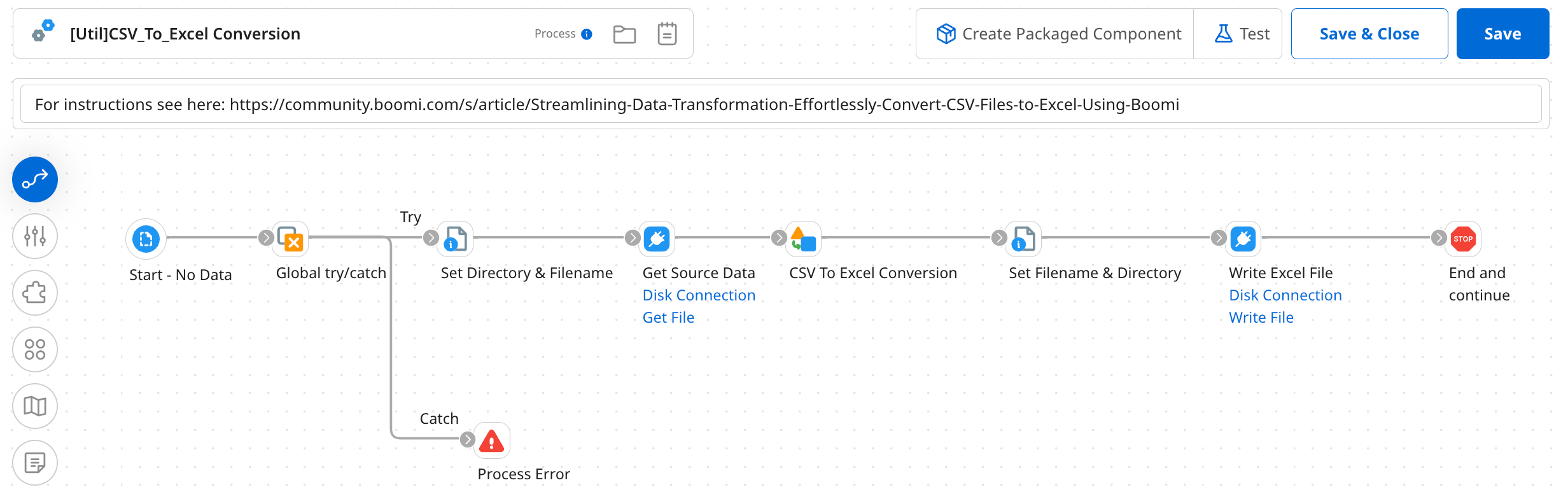Click the Process info tooltip icon
The width and height of the screenshot is (1568, 499).
pyautogui.click(x=586, y=34)
